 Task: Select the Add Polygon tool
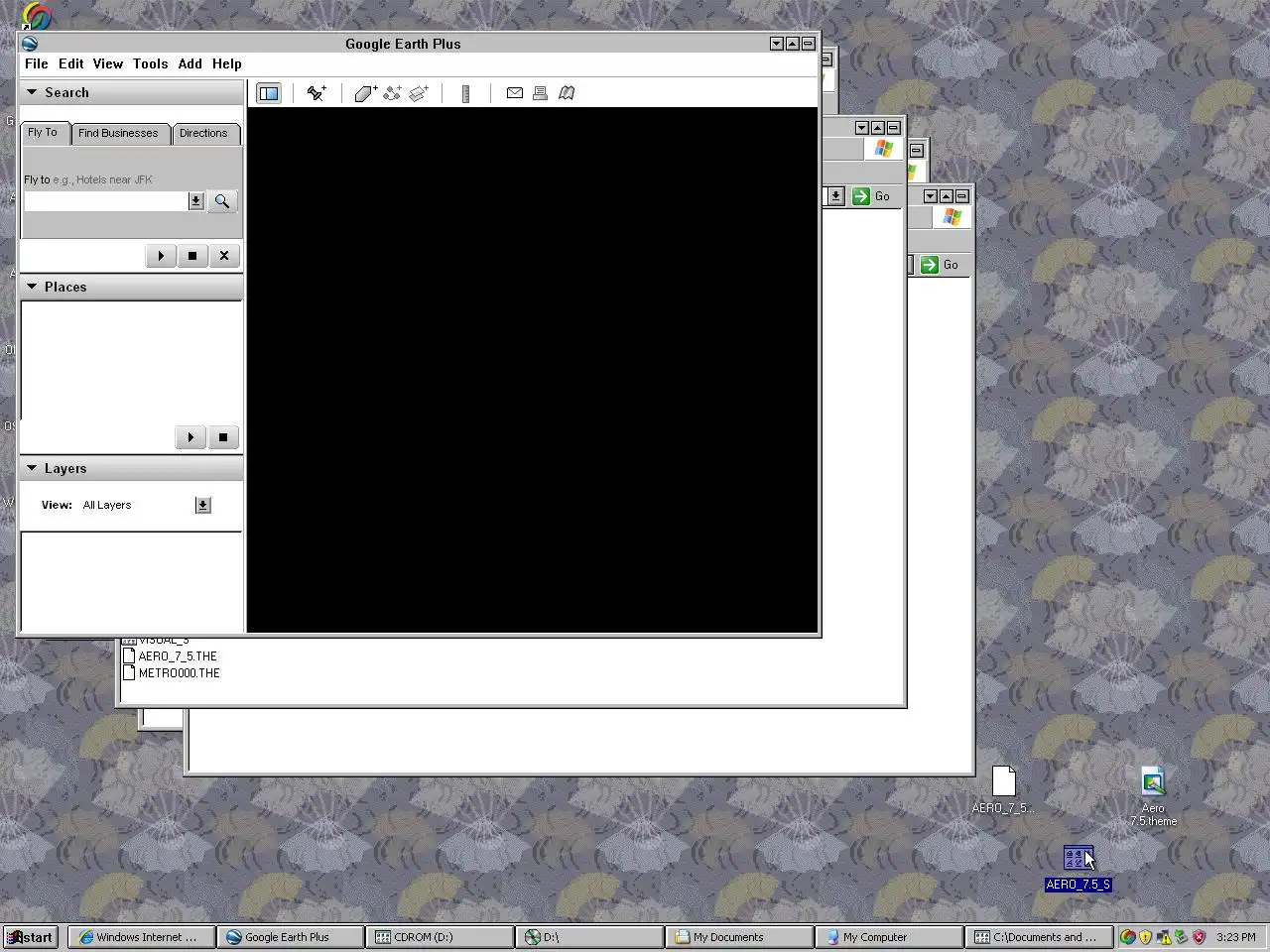pyautogui.click(x=366, y=93)
